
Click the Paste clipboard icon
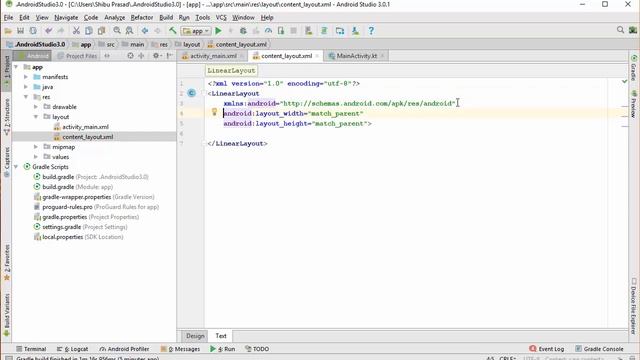point(101,31)
